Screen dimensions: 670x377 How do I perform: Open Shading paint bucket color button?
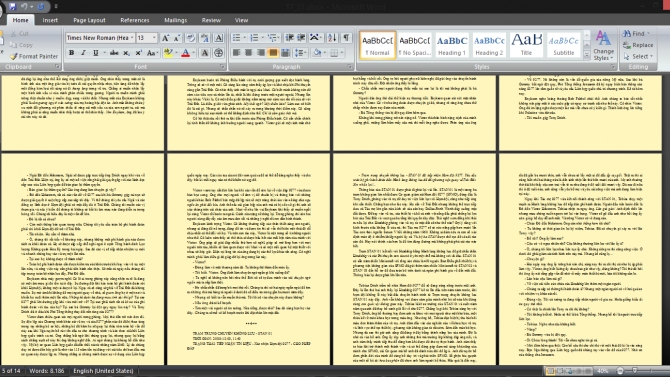(x=317, y=53)
